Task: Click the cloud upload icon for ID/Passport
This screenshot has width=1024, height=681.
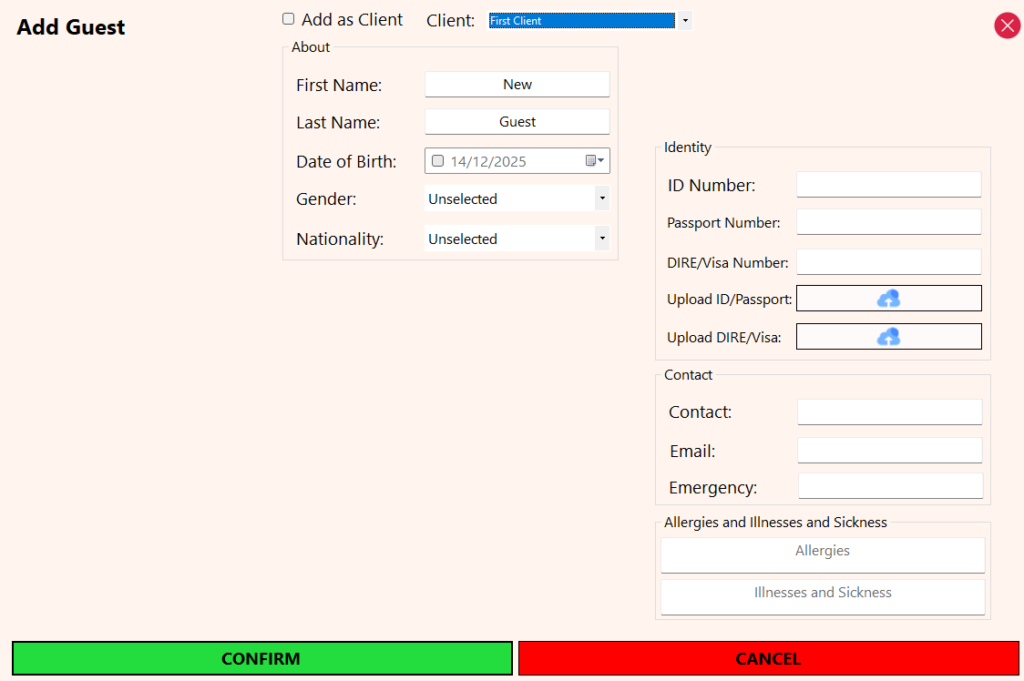Action: [888, 298]
